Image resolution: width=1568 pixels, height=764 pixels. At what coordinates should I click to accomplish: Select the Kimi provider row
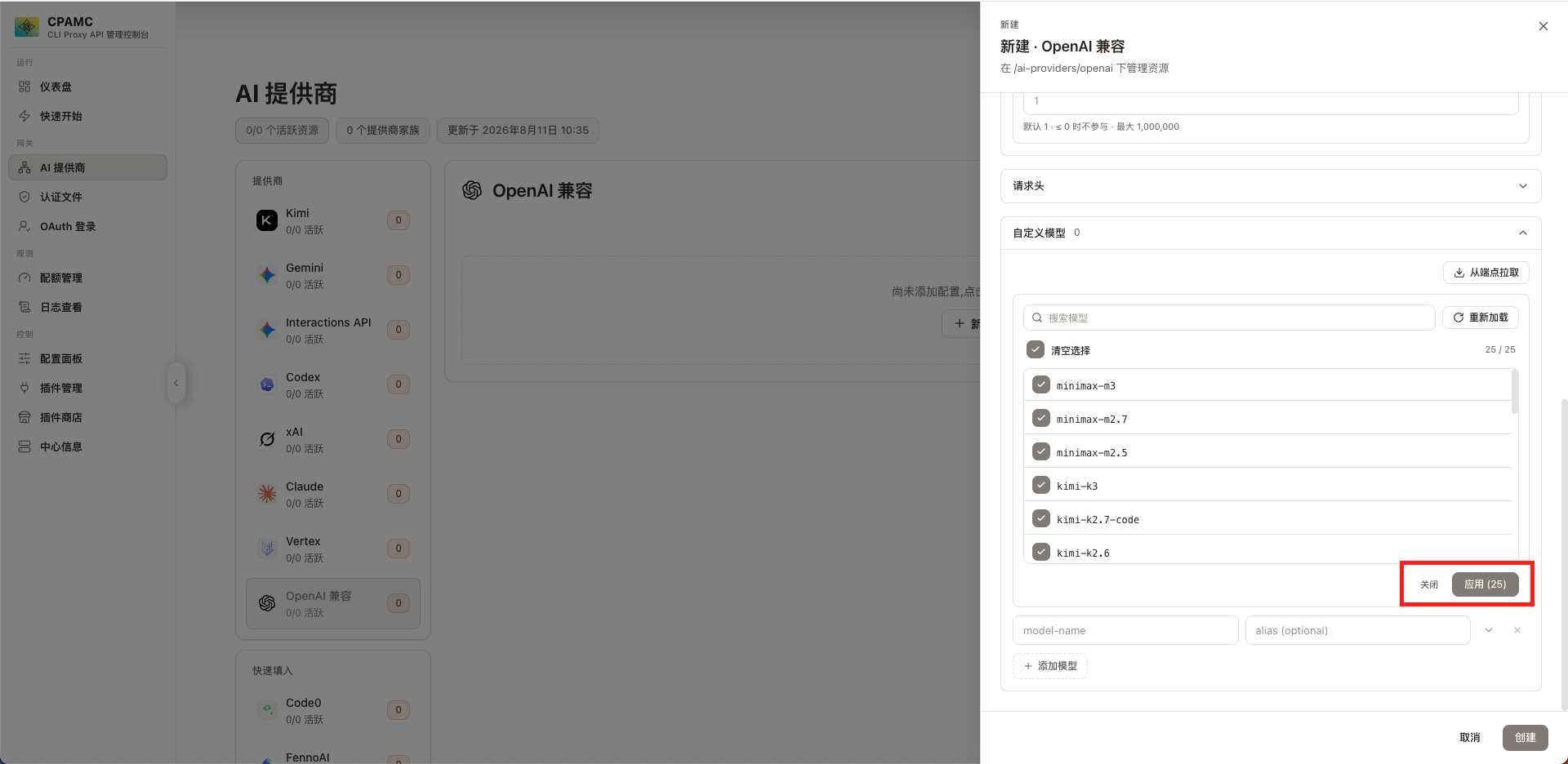(333, 220)
